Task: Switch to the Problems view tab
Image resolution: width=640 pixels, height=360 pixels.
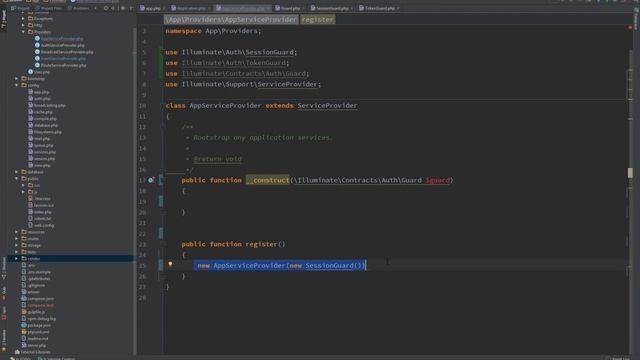Action: pyautogui.click(x=79, y=8)
